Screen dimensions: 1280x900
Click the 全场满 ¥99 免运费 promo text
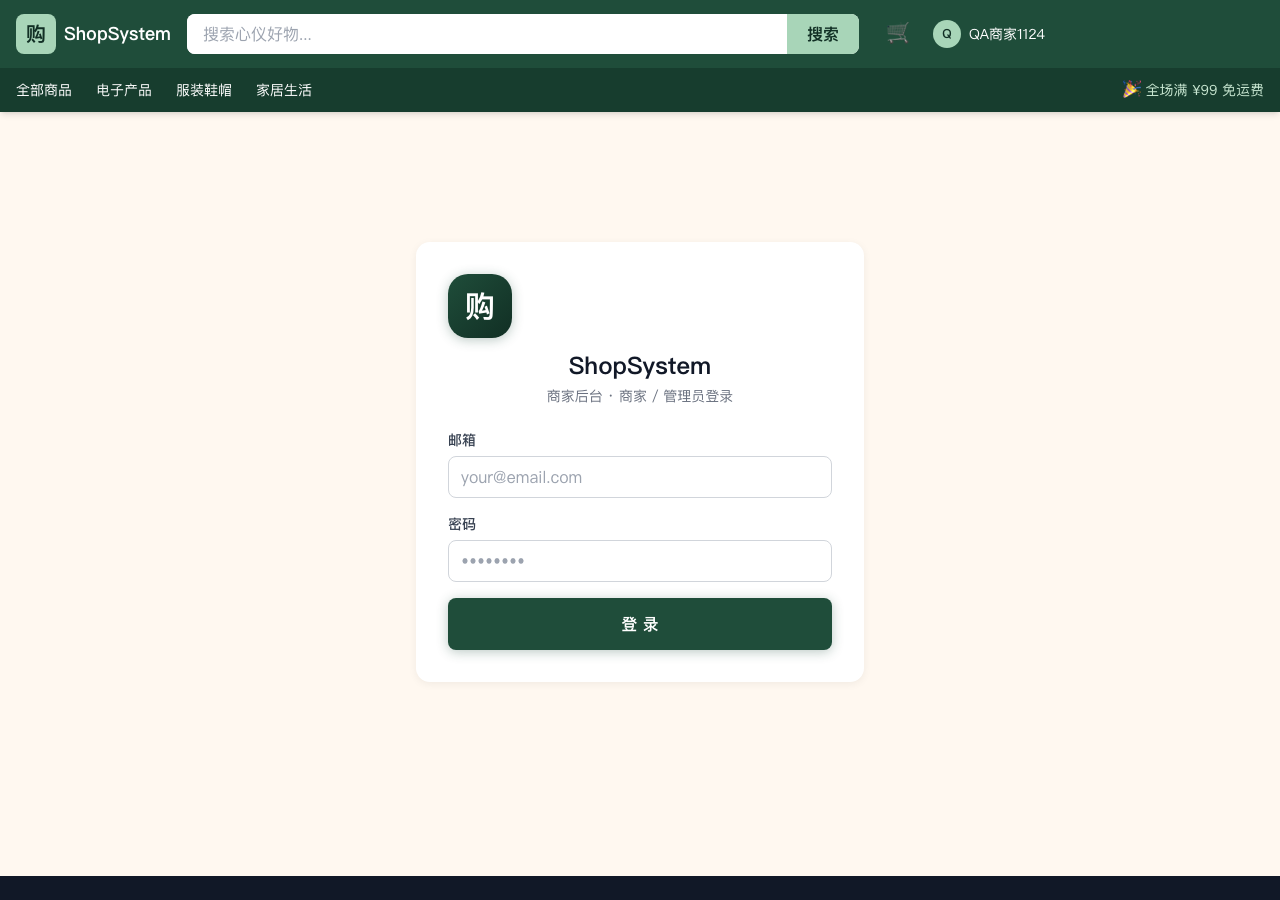click(1193, 90)
